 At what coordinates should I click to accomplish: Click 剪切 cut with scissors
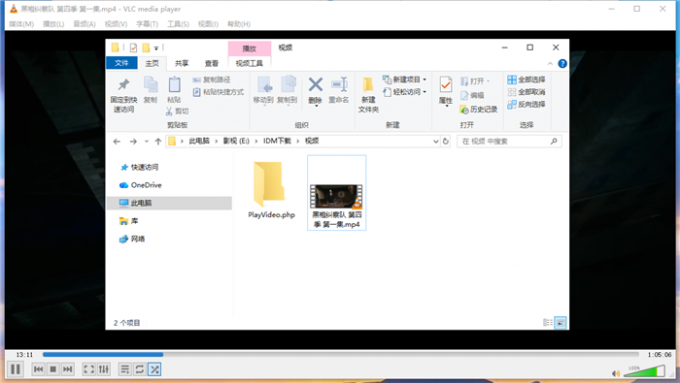[x=177, y=111]
